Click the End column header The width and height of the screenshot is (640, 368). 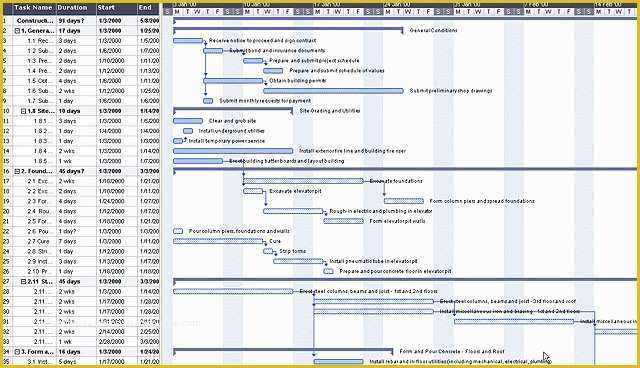click(149, 8)
